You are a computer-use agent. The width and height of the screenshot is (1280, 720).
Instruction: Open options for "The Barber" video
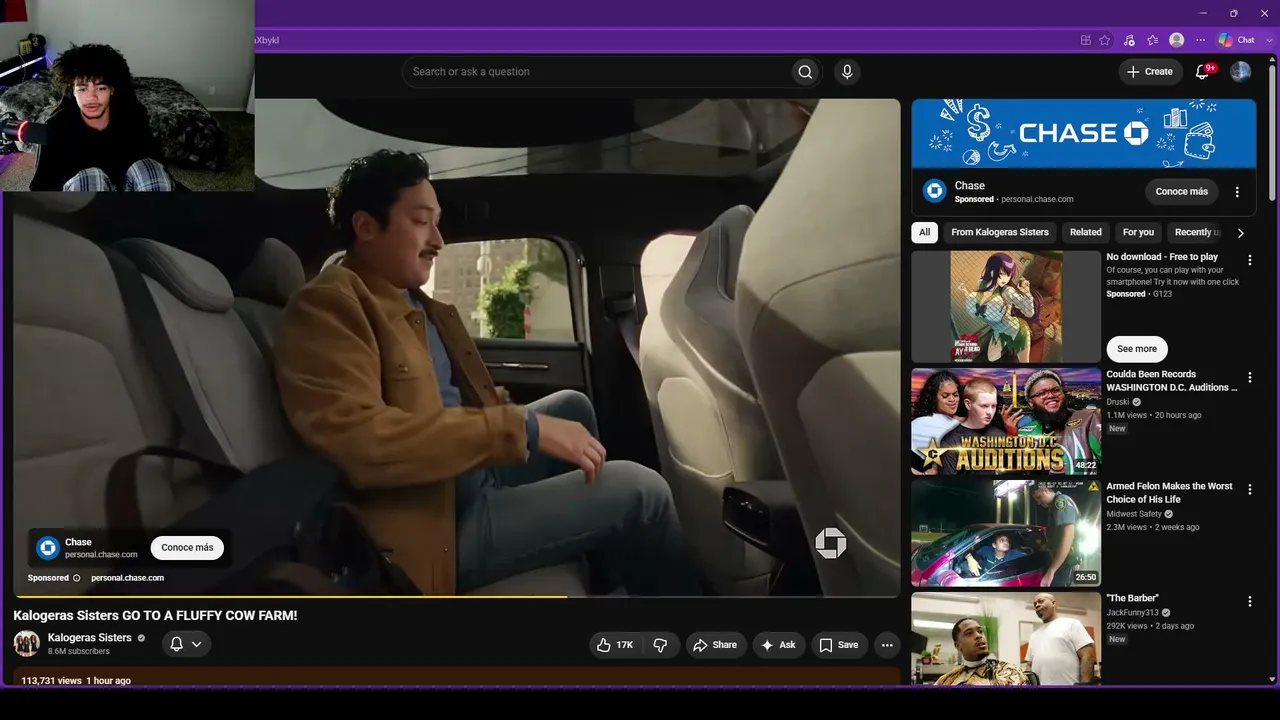[x=1249, y=601]
